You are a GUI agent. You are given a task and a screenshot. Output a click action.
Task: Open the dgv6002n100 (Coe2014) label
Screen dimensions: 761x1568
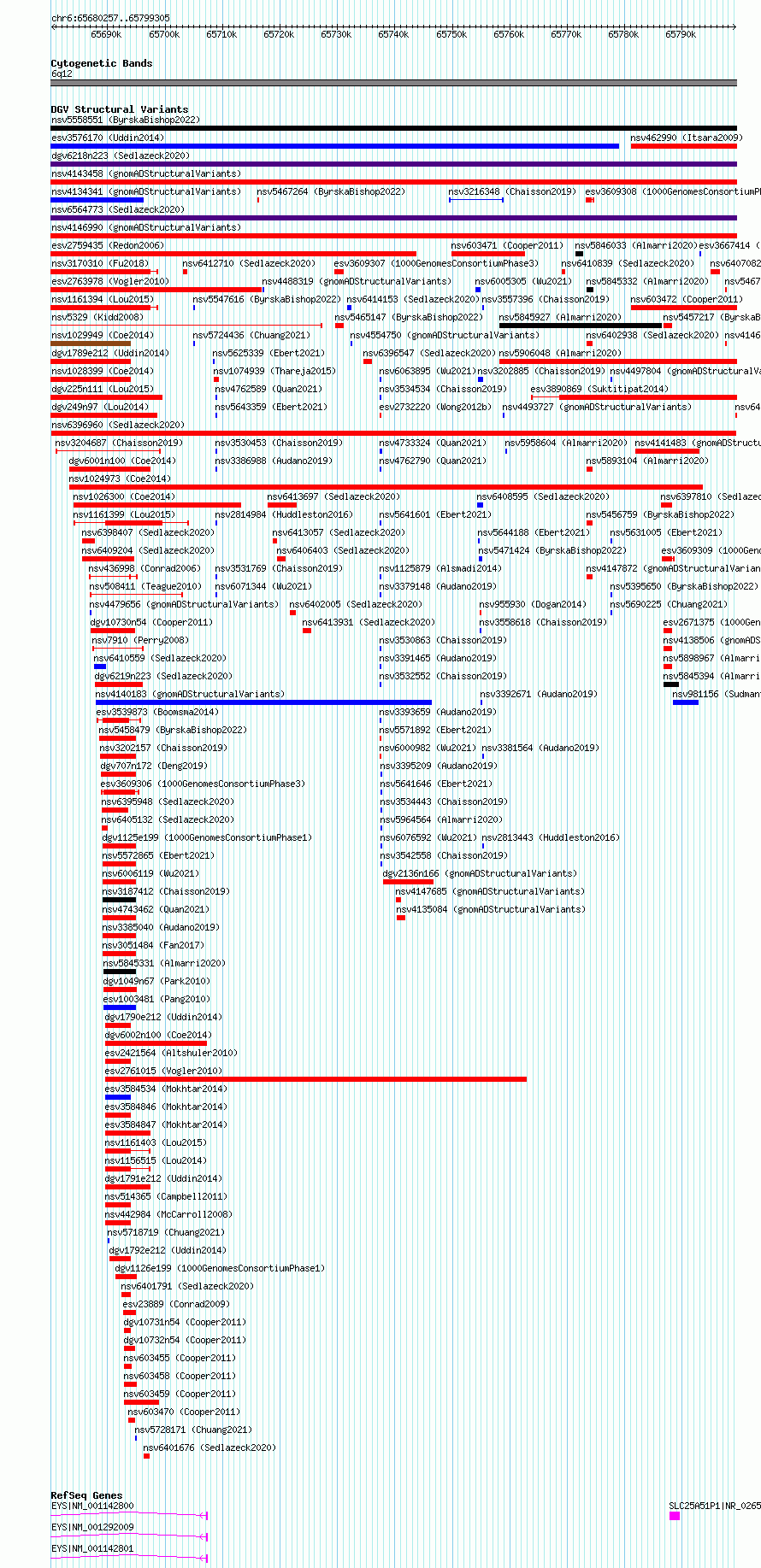(x=158, y=1035)
